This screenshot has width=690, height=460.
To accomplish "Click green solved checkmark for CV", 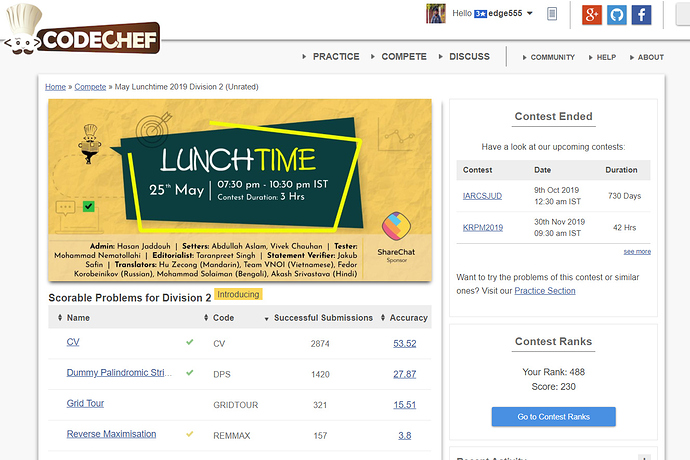I will pos(190,342).
